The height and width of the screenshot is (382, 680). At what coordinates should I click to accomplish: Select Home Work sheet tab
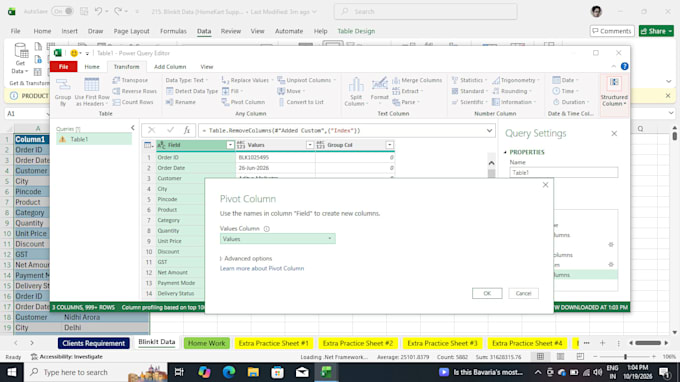click(x=206, y=343)
